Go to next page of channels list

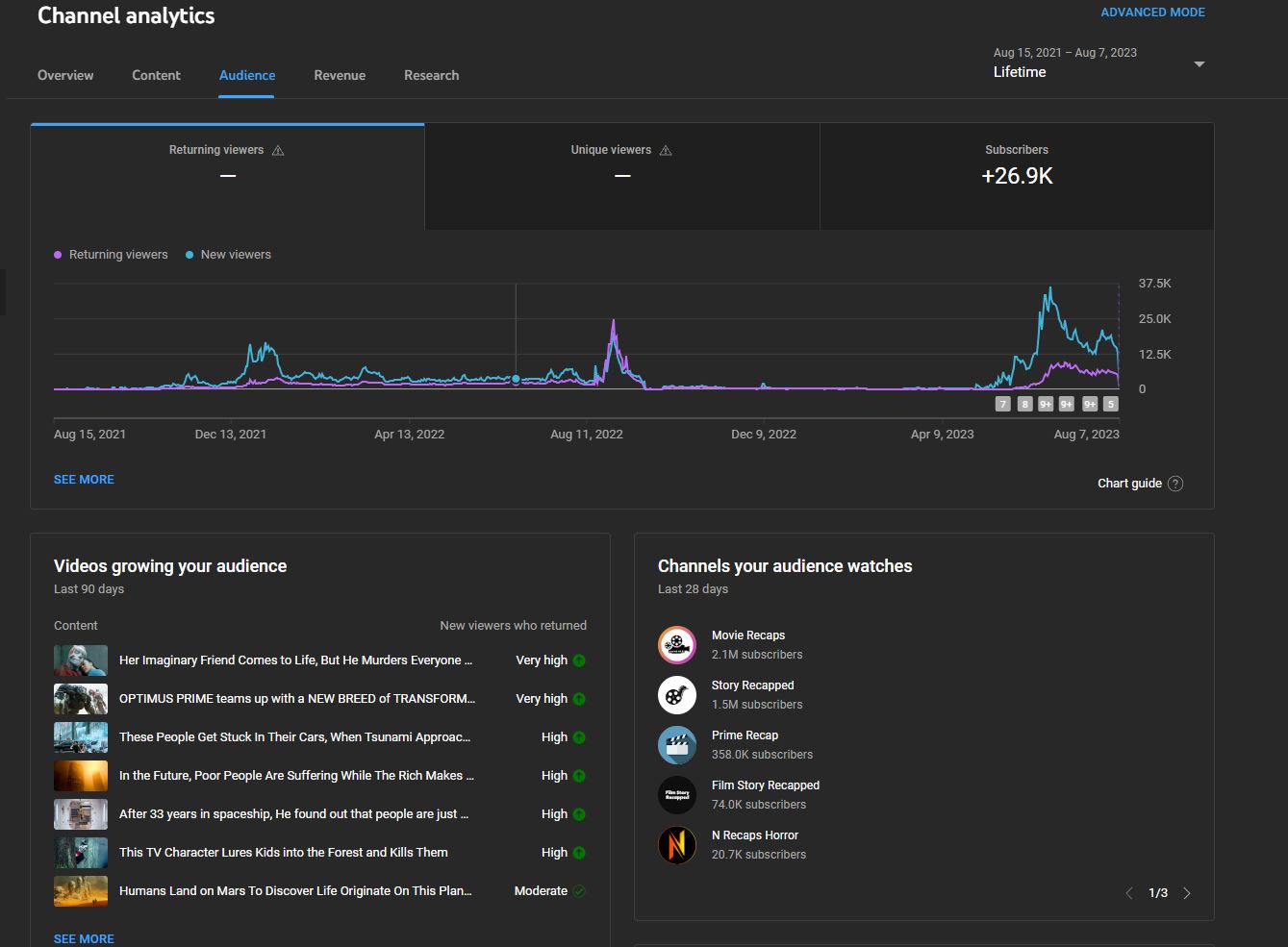[1187, 893]
